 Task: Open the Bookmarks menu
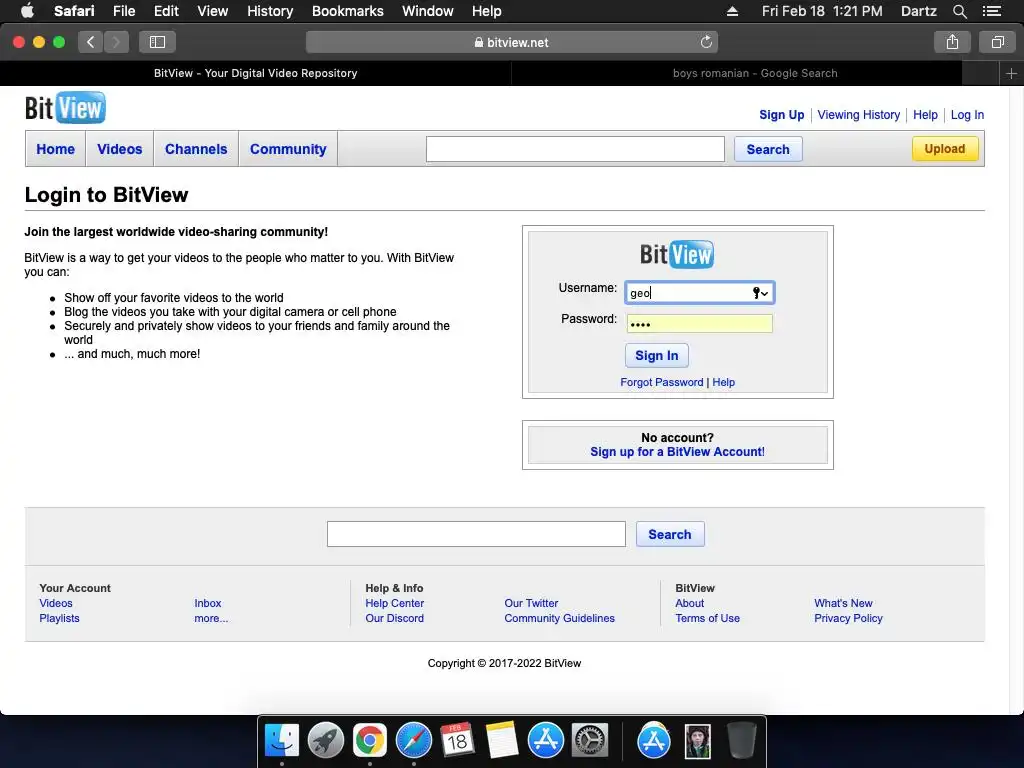[x=347, y=11]
